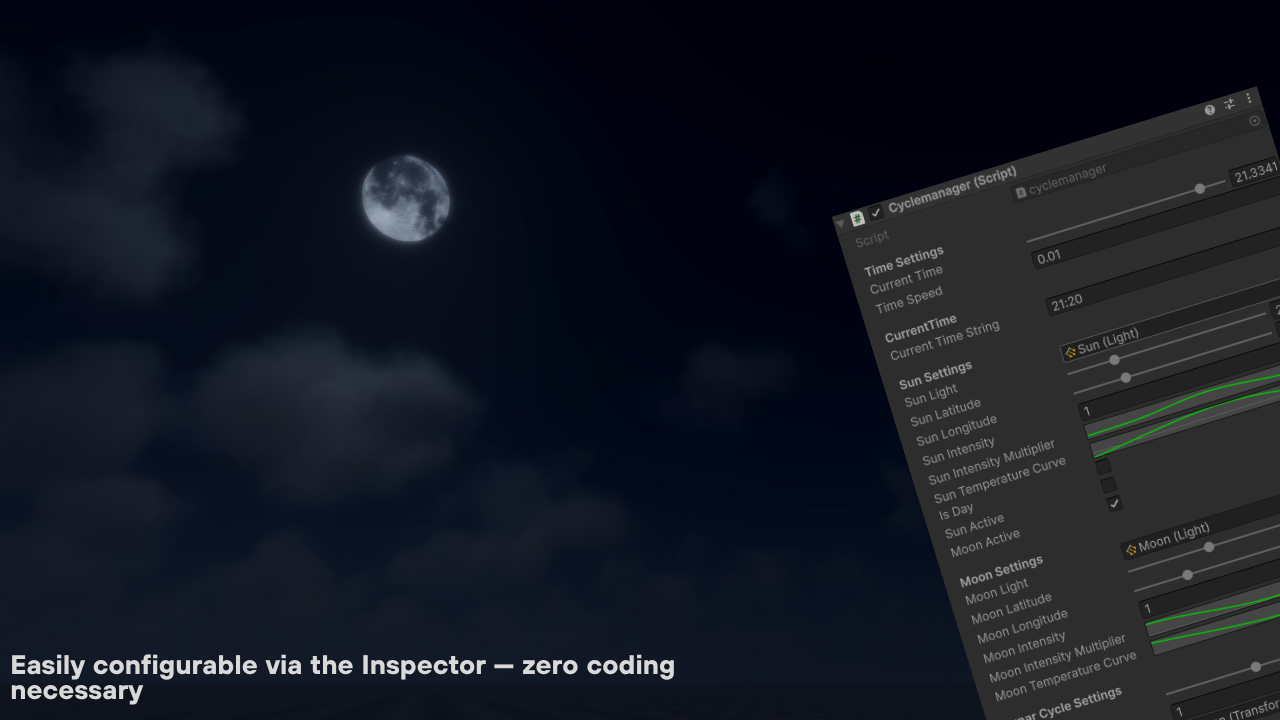Toggle the Is Day checkbox
The image size is (1280, 720).
pos(1103,467)
